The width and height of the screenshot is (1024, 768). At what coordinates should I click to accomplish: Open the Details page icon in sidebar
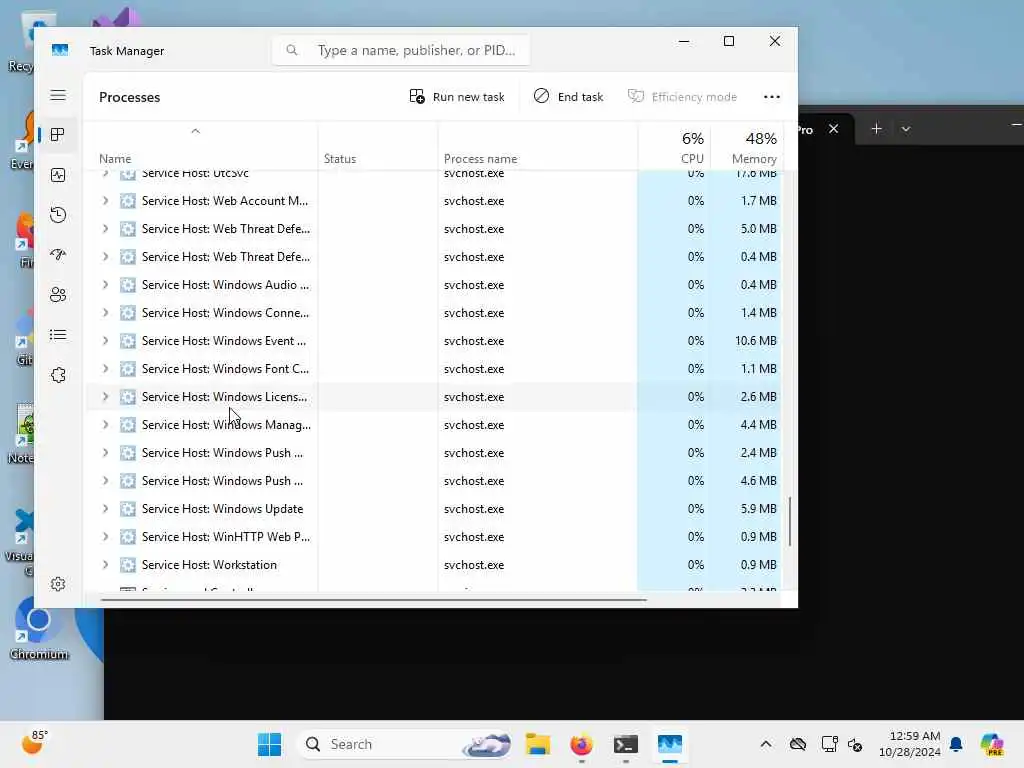[x=58, y=335]
